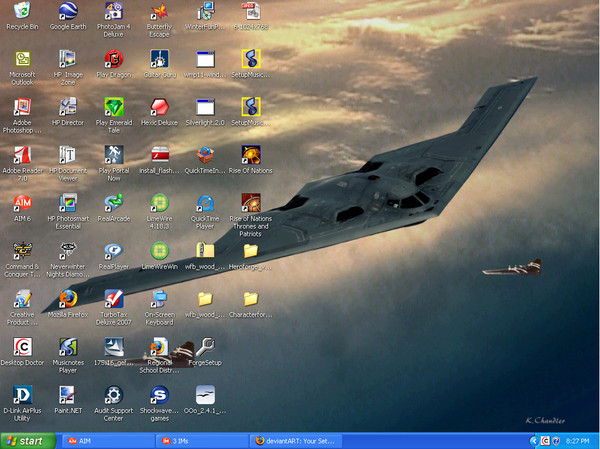The image size is (600, 449).
Task: Select the Musicnotes Player icon
Action: pos(68,347)
